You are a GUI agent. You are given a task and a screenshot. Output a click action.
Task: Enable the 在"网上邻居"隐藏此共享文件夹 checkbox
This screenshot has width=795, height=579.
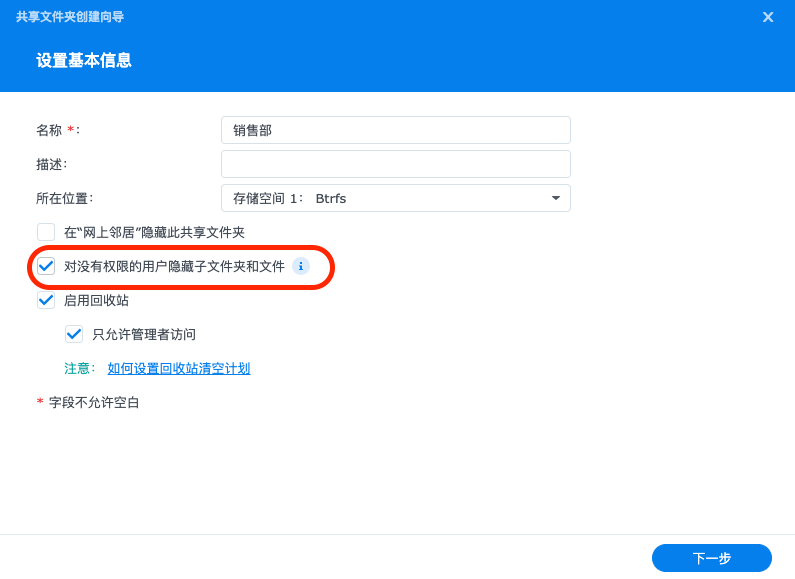tap(46, 232)
